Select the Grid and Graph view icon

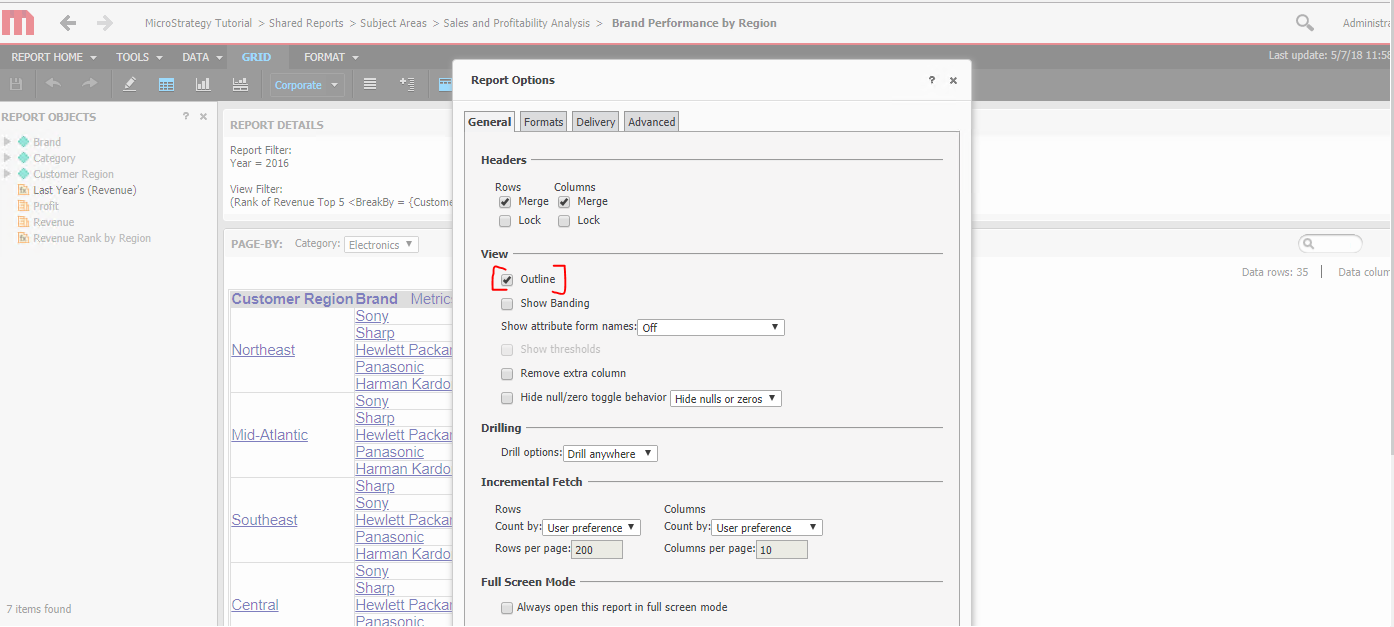239,84
